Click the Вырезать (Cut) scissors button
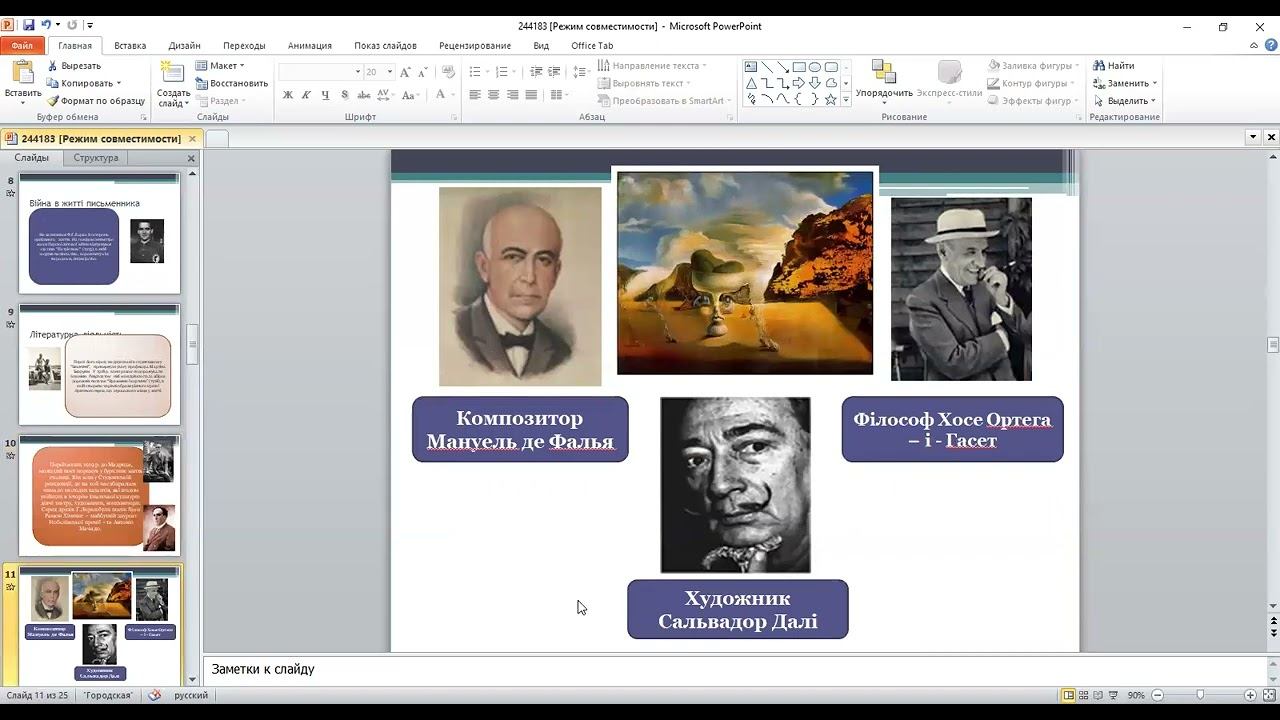Screen dimensions: 1280x720 [75, 66]
